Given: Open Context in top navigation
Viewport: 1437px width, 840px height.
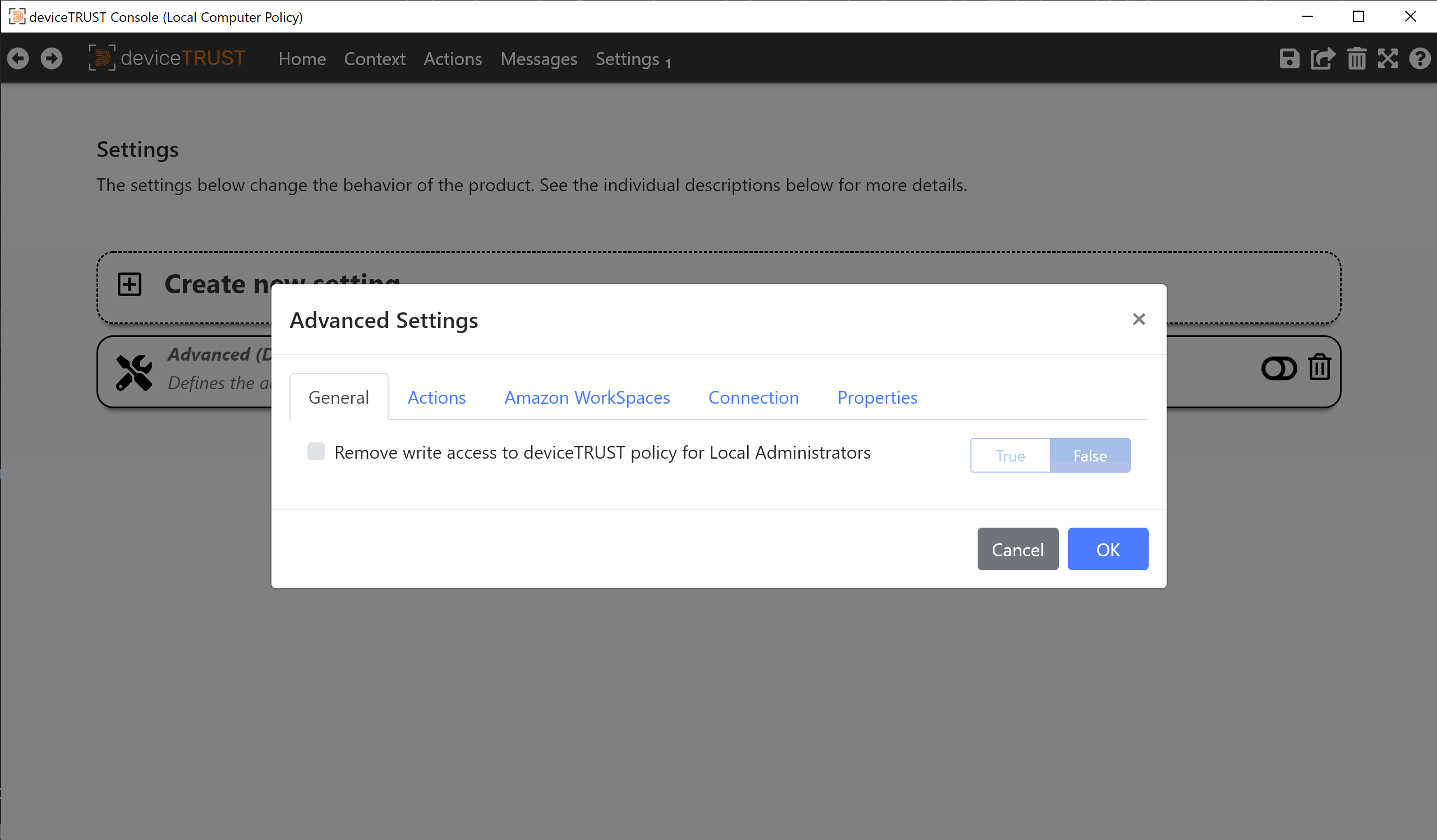Looking at the screenshot, I should (x=375, y=59).
